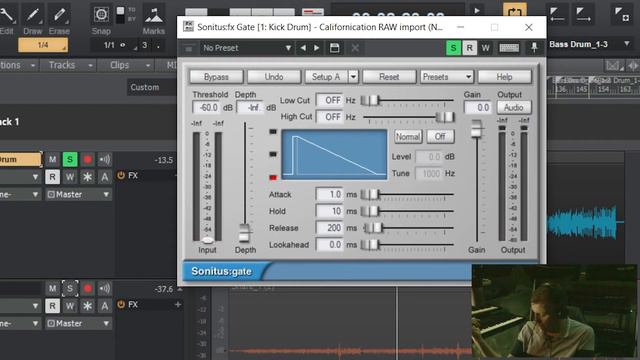
Task: Click the Off button beside Normal
Action: [440, 136]
